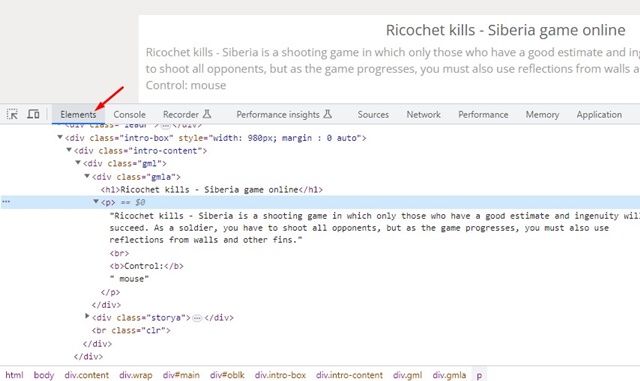Switch to the Application tab
Image resolution: width=640 pixels, height=381 pixels.
click(x=599, y=114)
